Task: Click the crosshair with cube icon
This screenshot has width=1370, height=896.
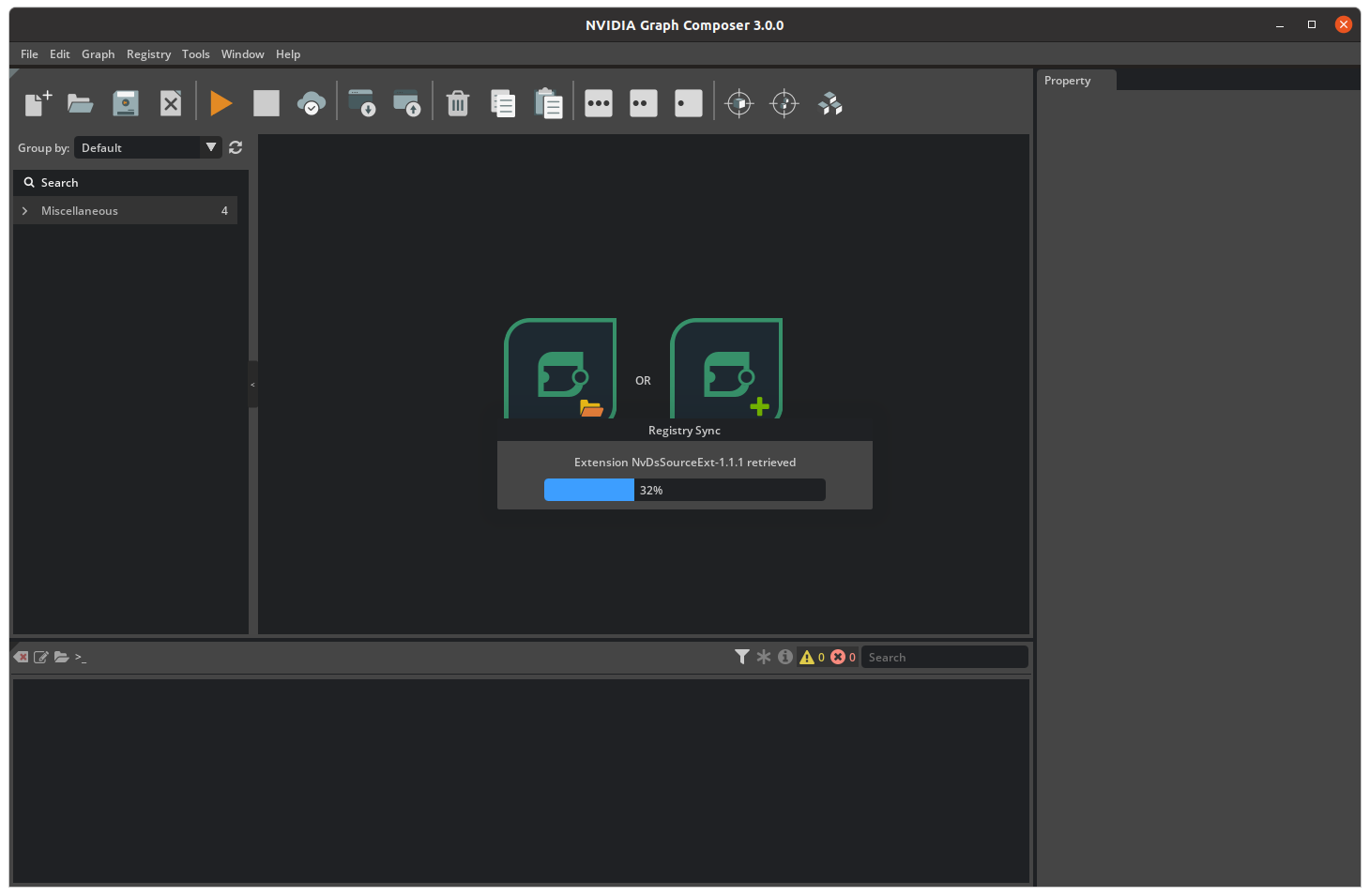Action: pos(739,103)
